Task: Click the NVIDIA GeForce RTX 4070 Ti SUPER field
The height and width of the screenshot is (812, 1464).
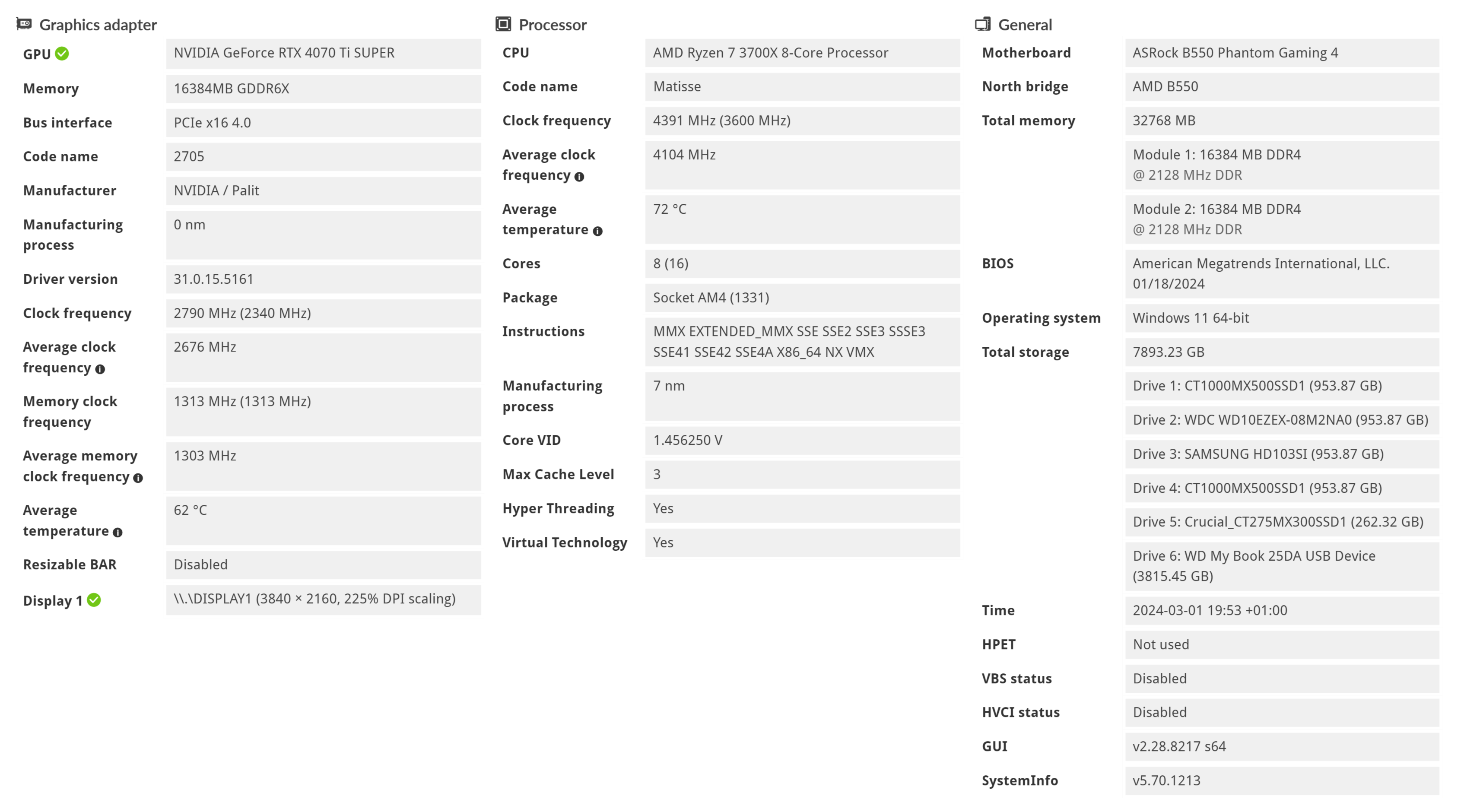Action: (323, 54)
